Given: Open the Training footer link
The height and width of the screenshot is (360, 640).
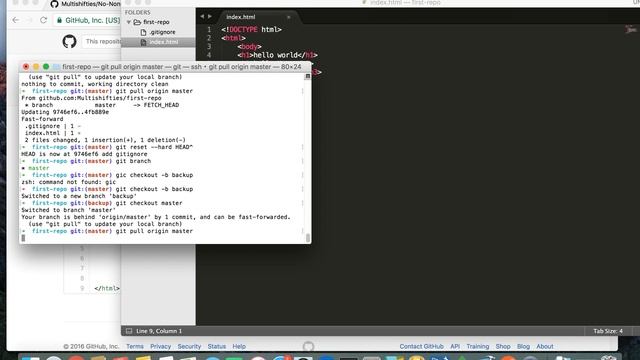Looking at the screenshot, I should click(478, 346).
